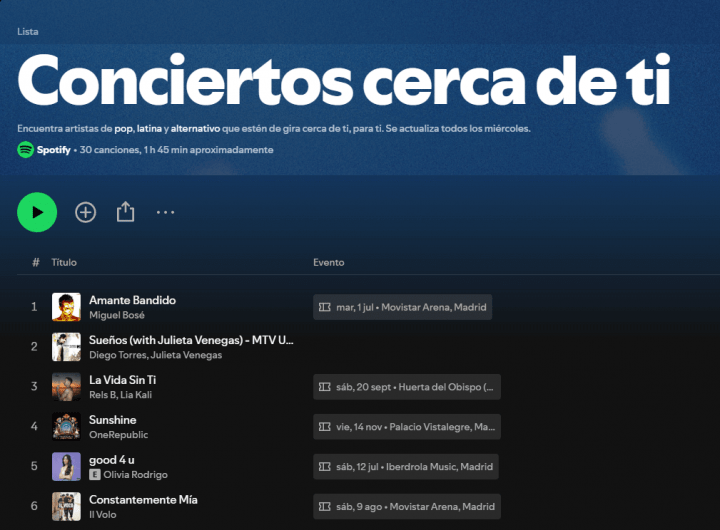
Task: Open artist Rels B
Action: pyautogui.click(x=102, y=395)
